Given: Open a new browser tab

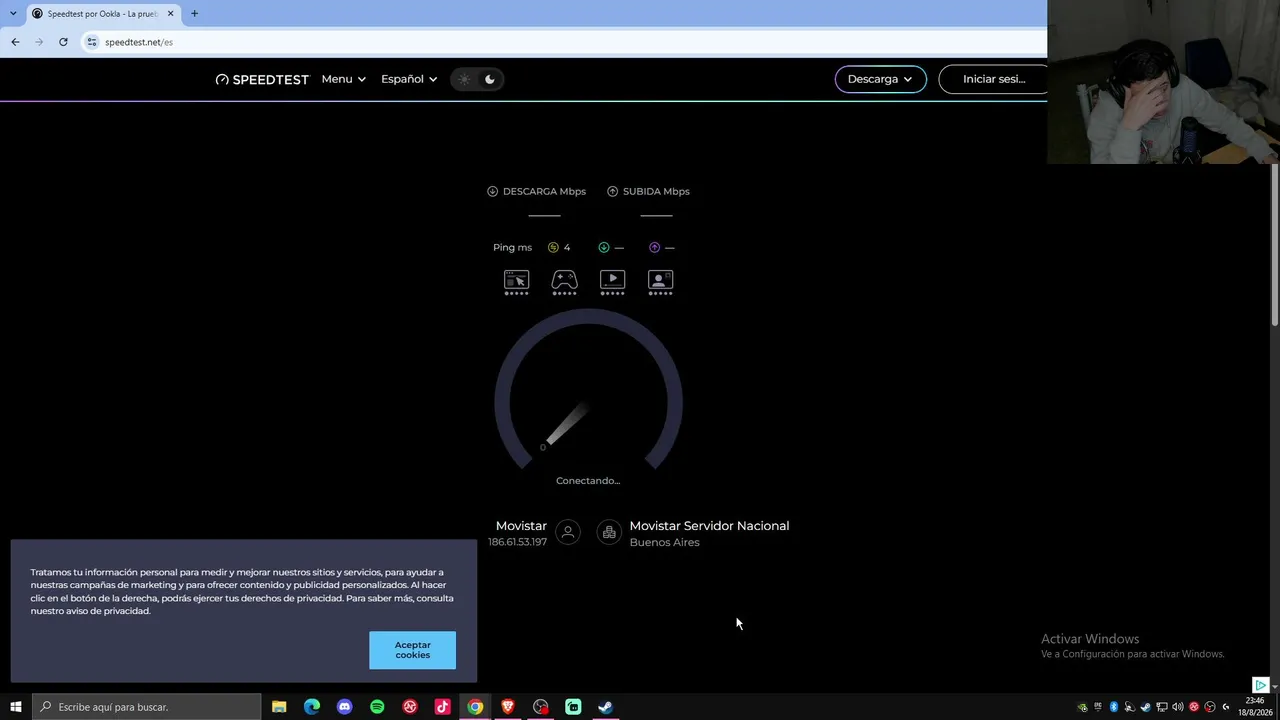Looking at the screenshot, I should [194, 13].
